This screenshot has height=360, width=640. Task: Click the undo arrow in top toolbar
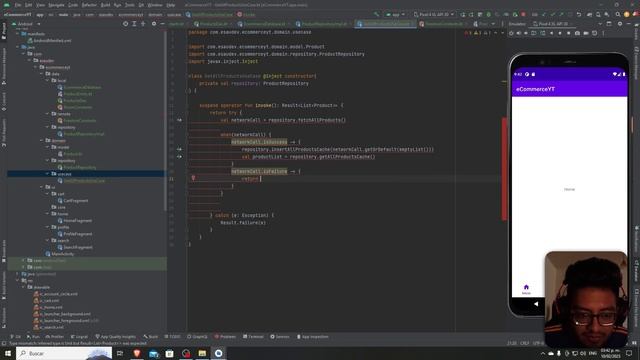pos(578,14)
